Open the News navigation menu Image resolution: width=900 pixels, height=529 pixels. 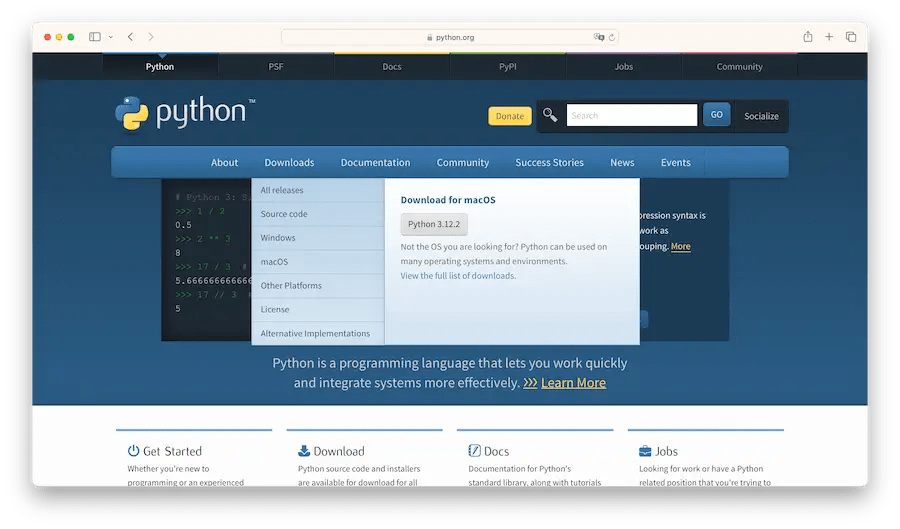pyautogui.click(x=622, y=162)
